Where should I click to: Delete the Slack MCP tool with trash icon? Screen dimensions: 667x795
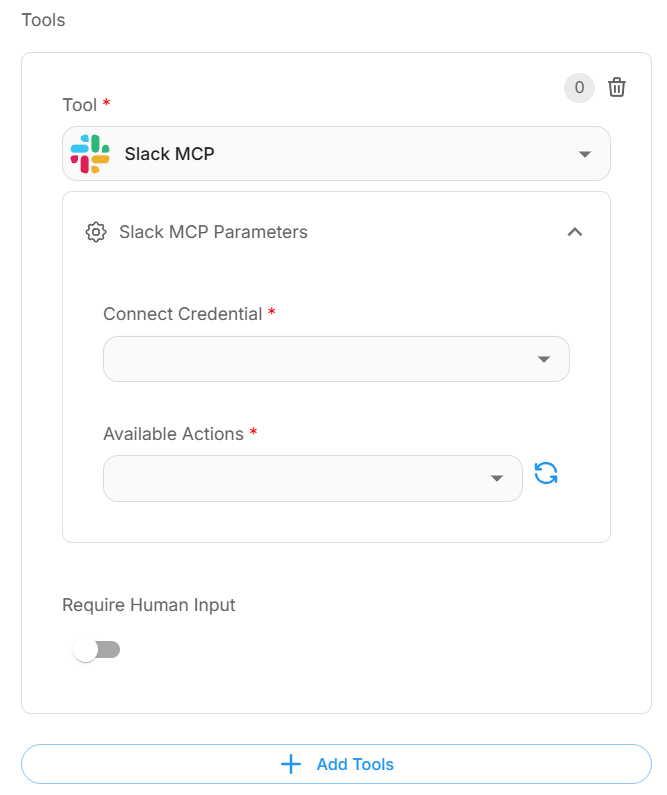617,87
